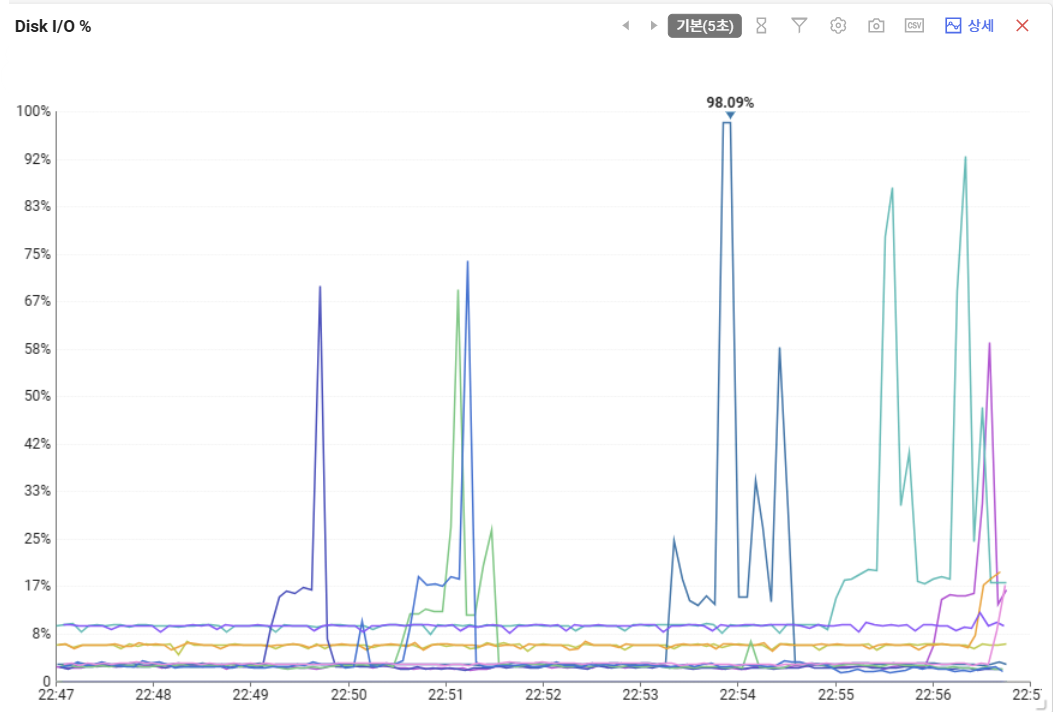Click the 22:53 label on the time axis

640,694
